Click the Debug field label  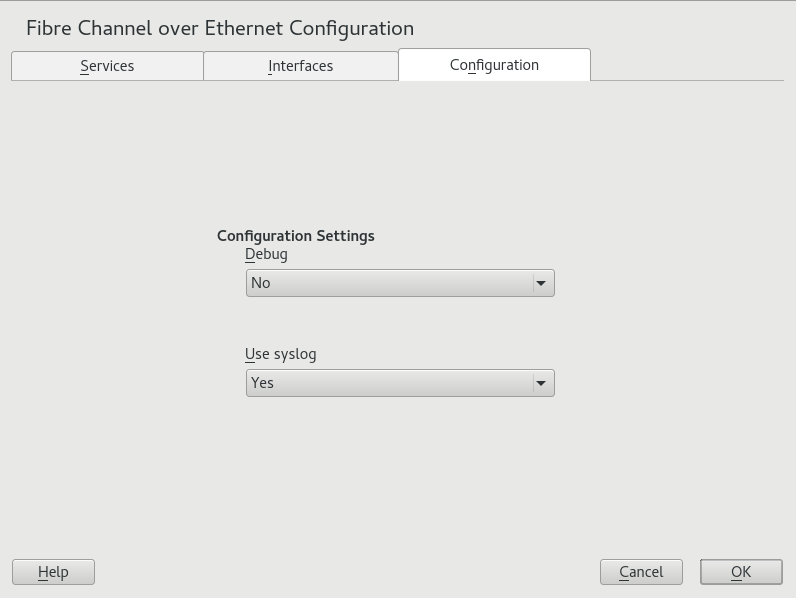coord(266,254)
